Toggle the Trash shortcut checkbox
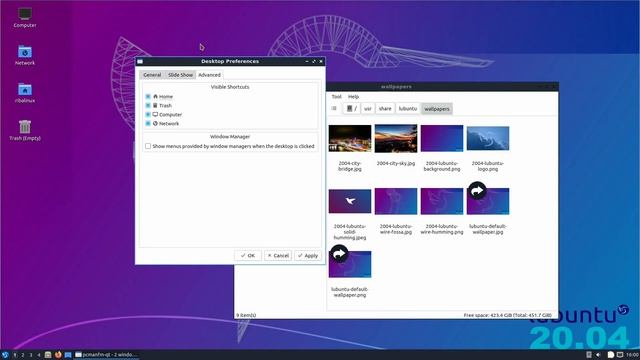 pos(148,106)
